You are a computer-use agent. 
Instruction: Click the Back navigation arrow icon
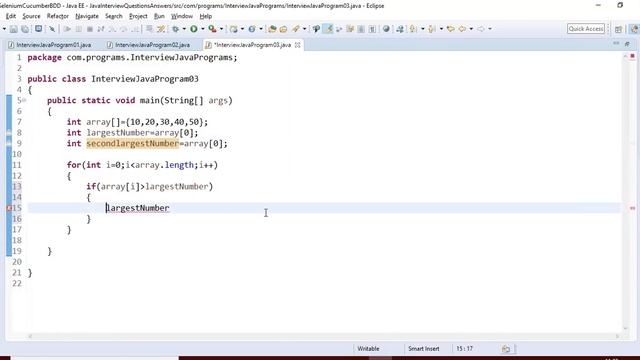click(x=462, y=29)
